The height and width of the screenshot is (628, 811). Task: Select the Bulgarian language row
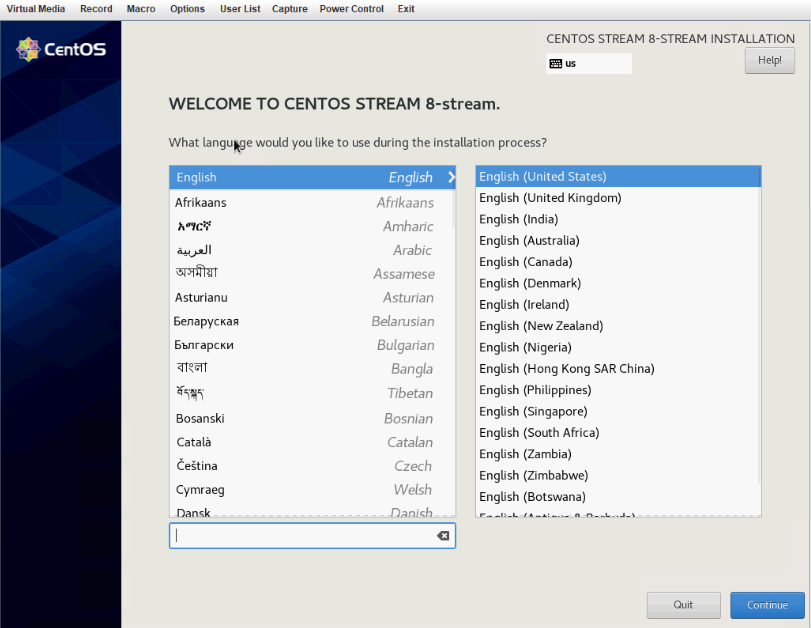[x=312, y=345]
